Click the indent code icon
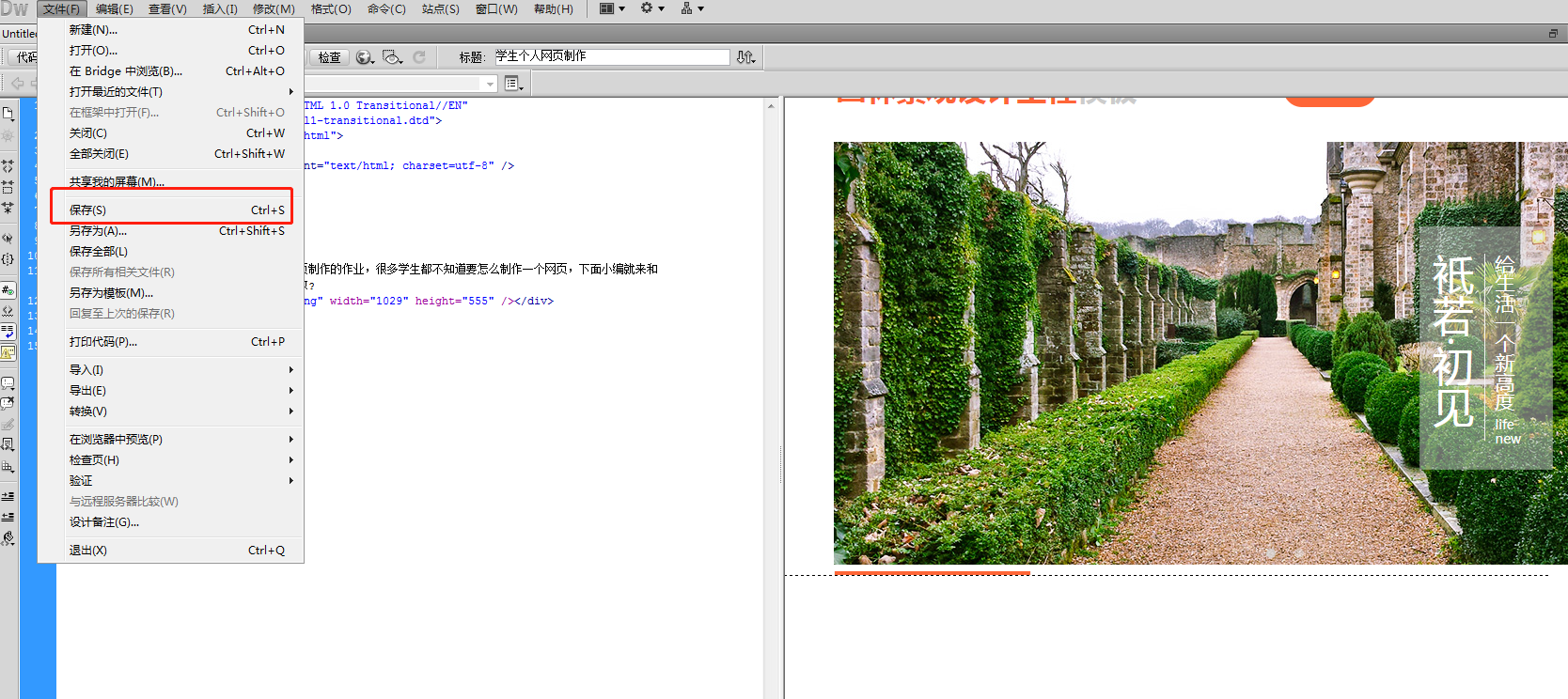The height and width of the screenshot is (699, 1568). (8, 496)
